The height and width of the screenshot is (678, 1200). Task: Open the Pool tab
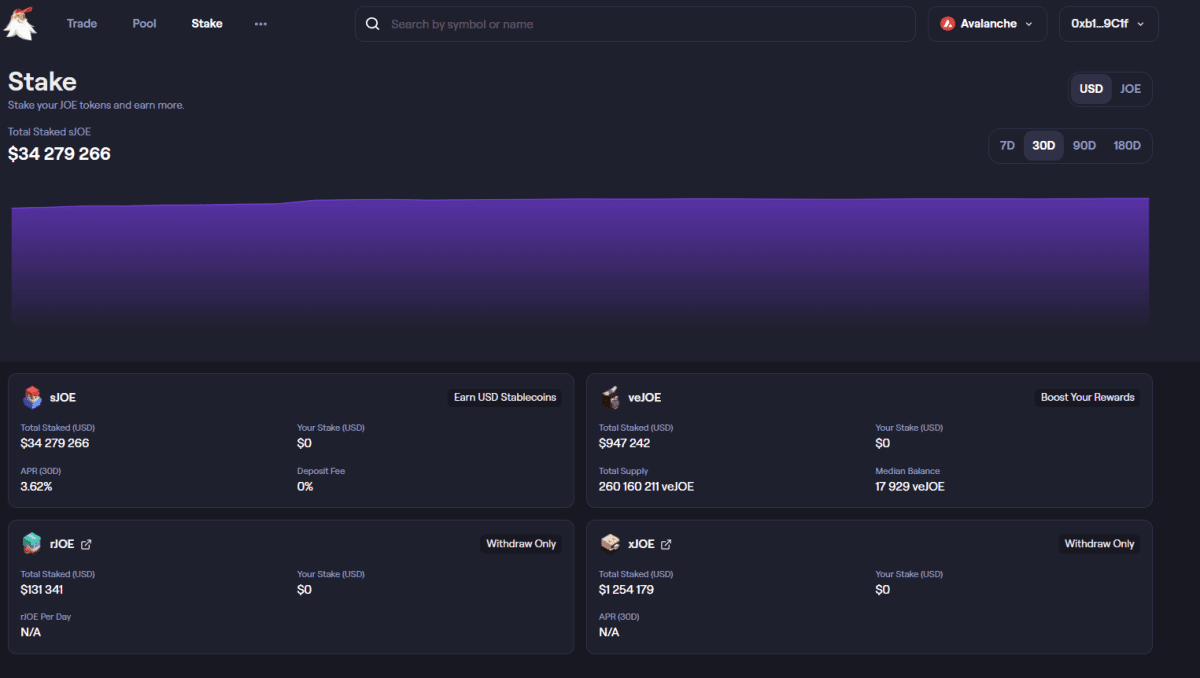(144, 24)
